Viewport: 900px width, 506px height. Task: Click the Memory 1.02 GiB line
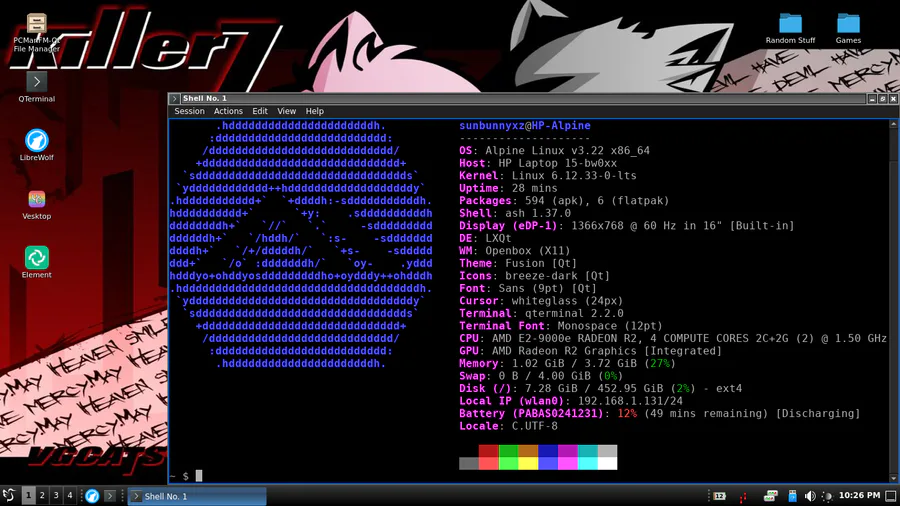[568, 364]
